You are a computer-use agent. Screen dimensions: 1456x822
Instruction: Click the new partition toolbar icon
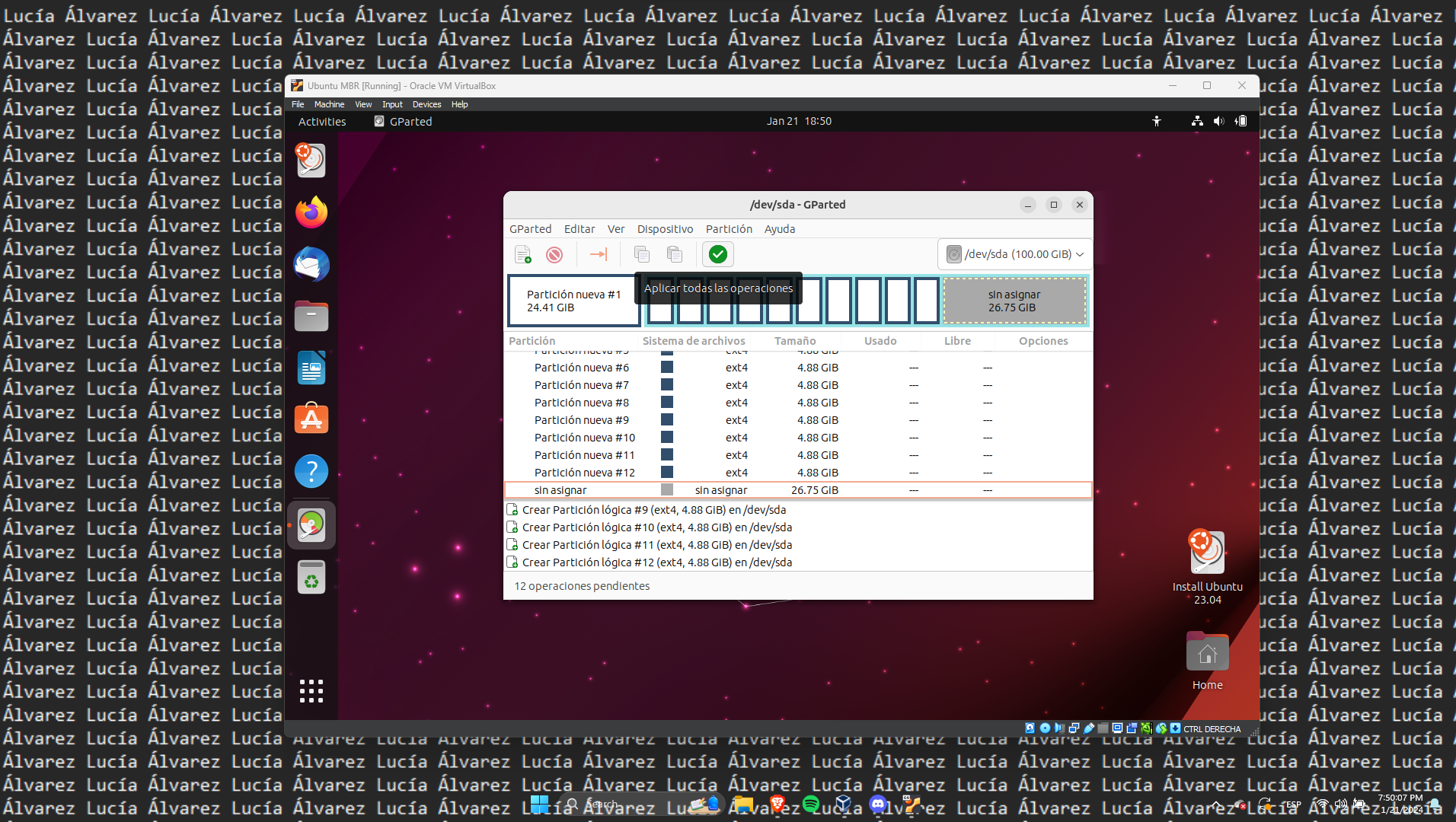(522, 254)
